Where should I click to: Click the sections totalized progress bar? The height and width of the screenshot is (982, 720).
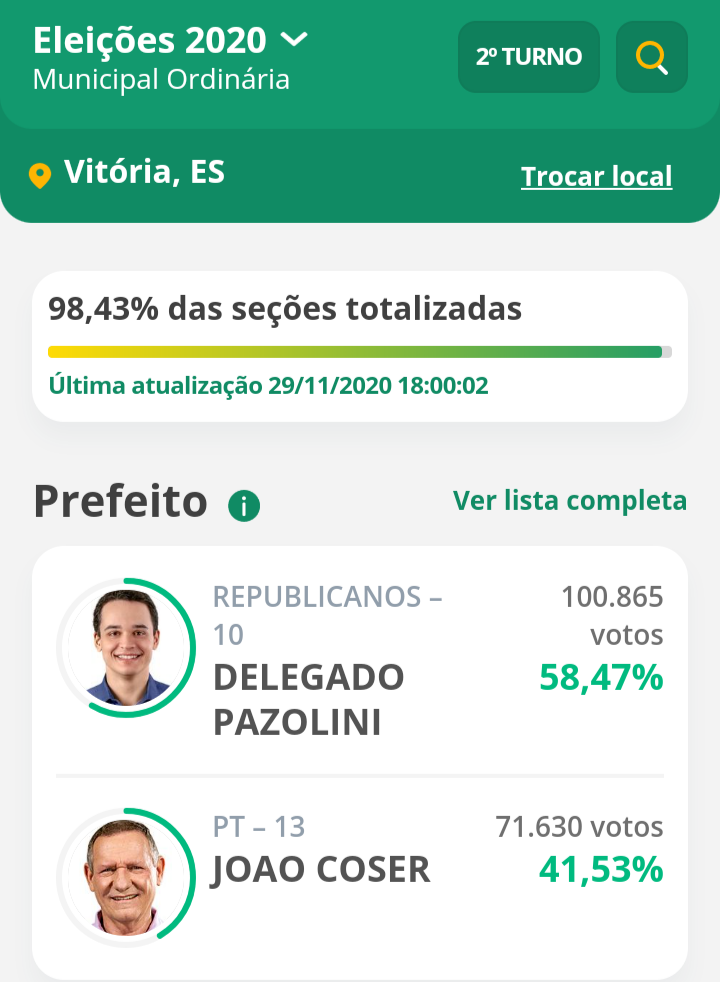[x=360, y=352]
